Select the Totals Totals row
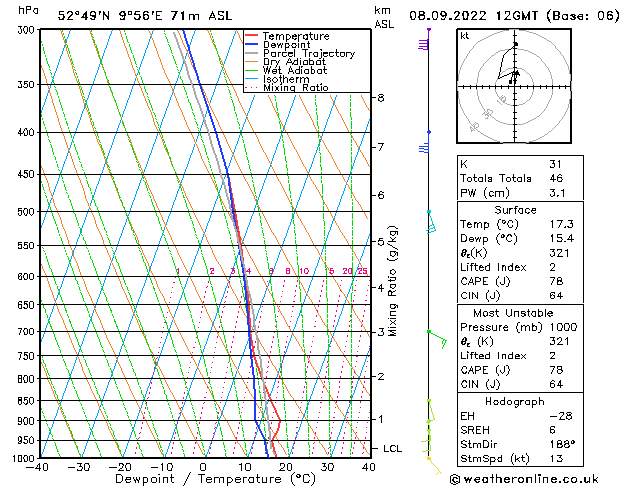629x486 pixels. 520,178
